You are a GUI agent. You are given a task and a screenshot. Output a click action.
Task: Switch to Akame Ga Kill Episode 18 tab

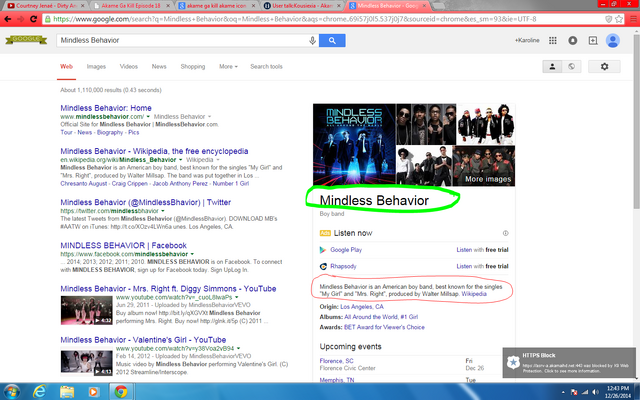(131, 6)
